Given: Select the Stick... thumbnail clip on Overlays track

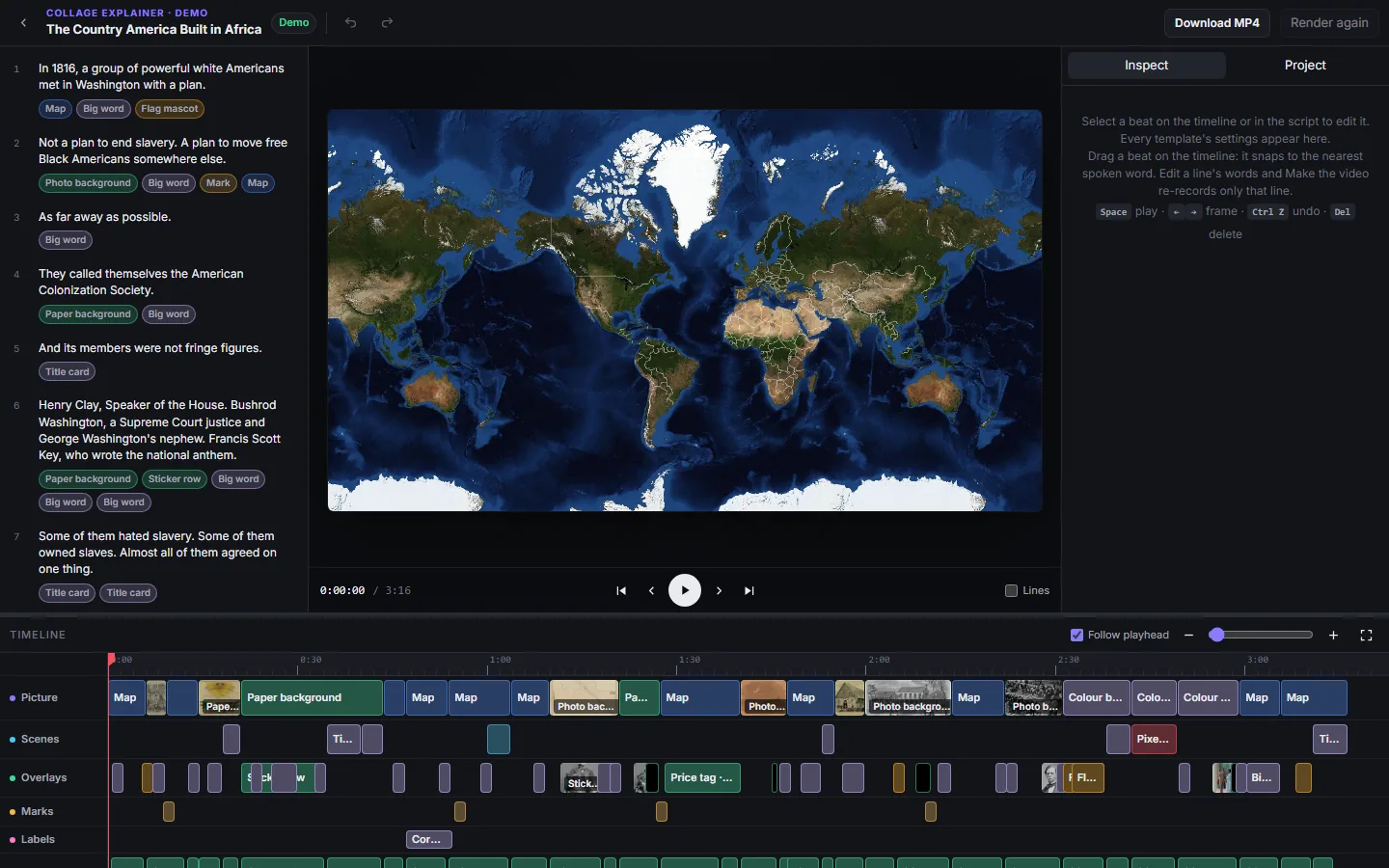Looking at the screenshot, I should (581, 777).
